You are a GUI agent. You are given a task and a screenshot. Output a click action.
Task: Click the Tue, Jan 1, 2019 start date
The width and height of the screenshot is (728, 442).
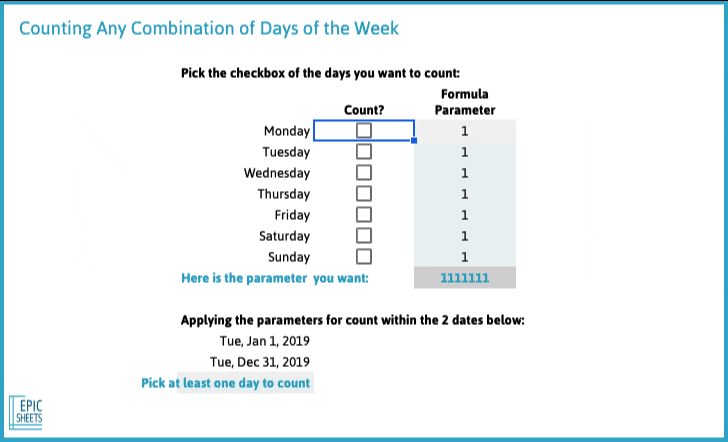(x=265, y=341)
